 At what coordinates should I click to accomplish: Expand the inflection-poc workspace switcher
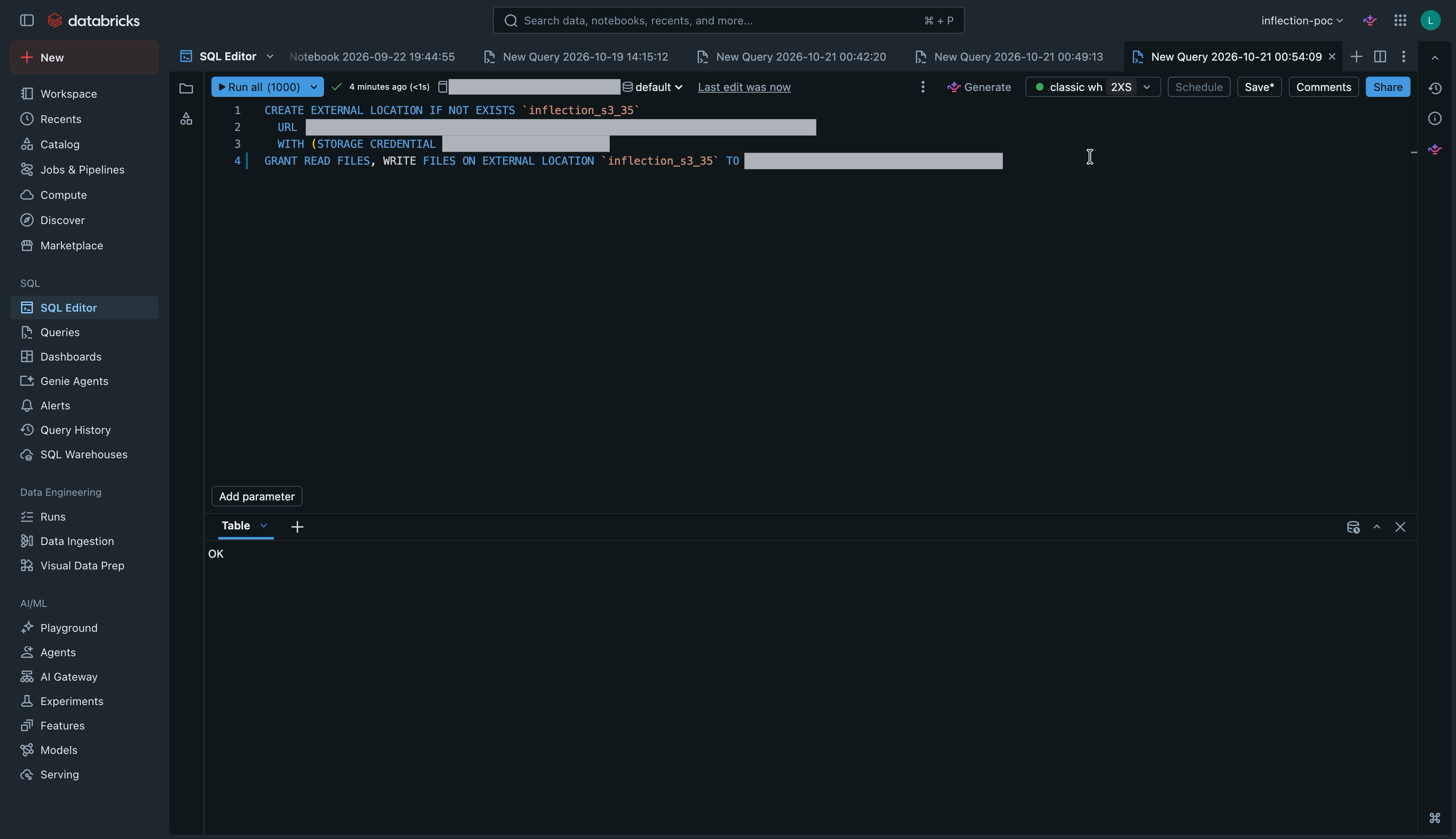point(1301,21)
